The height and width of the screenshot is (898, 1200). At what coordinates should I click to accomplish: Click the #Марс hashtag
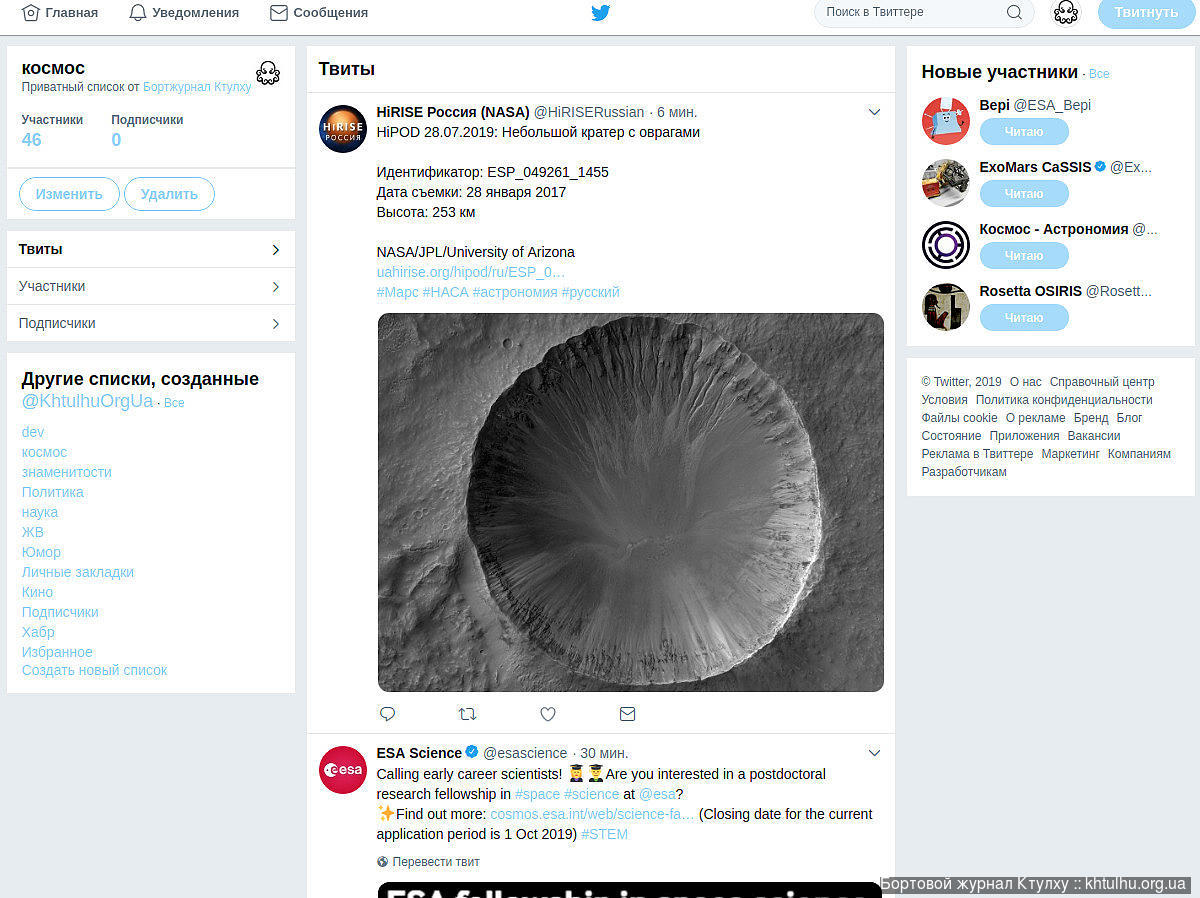[398, 292]
